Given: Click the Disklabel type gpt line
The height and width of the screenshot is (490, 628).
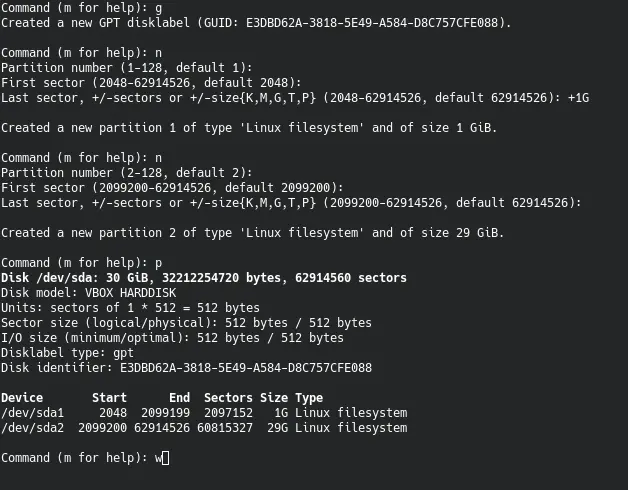Looking at the screenshot, I should pyautogui.click(x=67, y=353).
